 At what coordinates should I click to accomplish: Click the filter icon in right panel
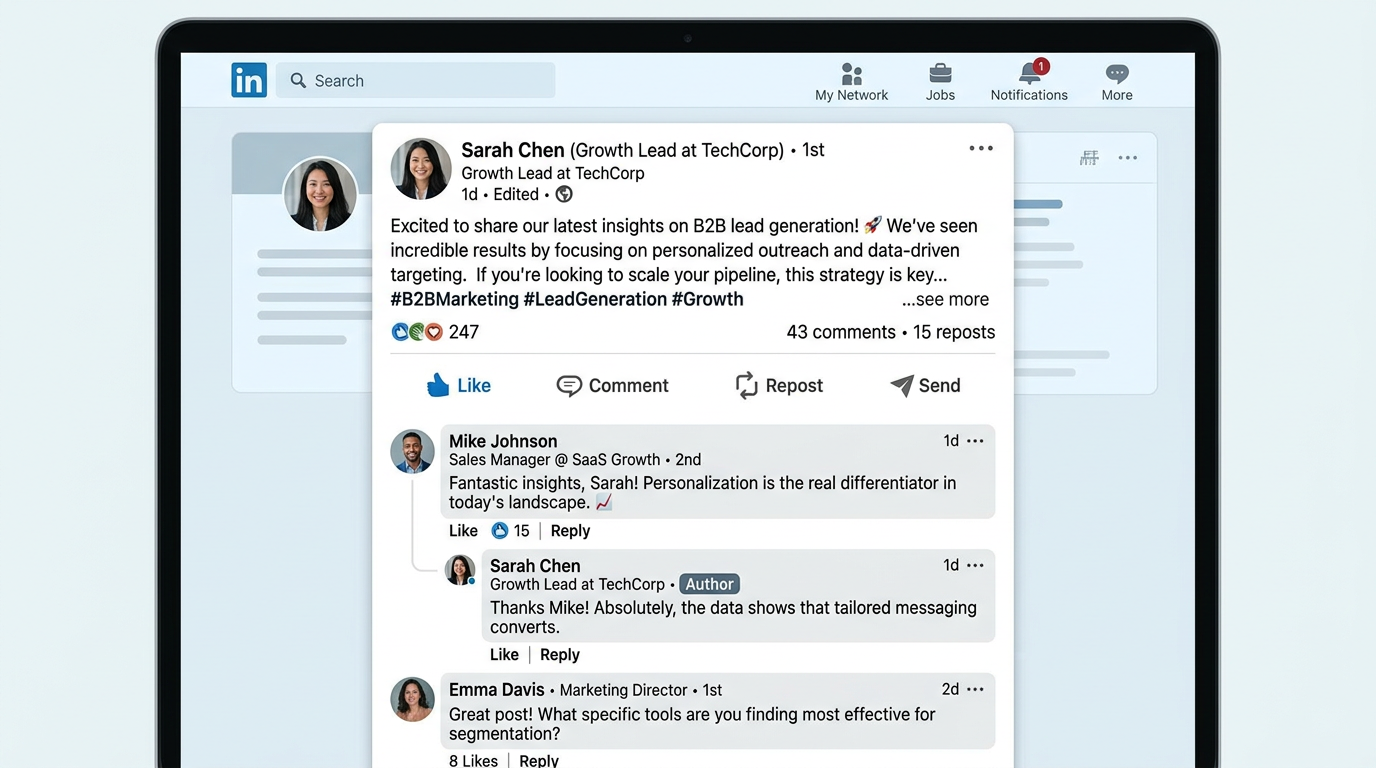click(x=1089, y=158)
